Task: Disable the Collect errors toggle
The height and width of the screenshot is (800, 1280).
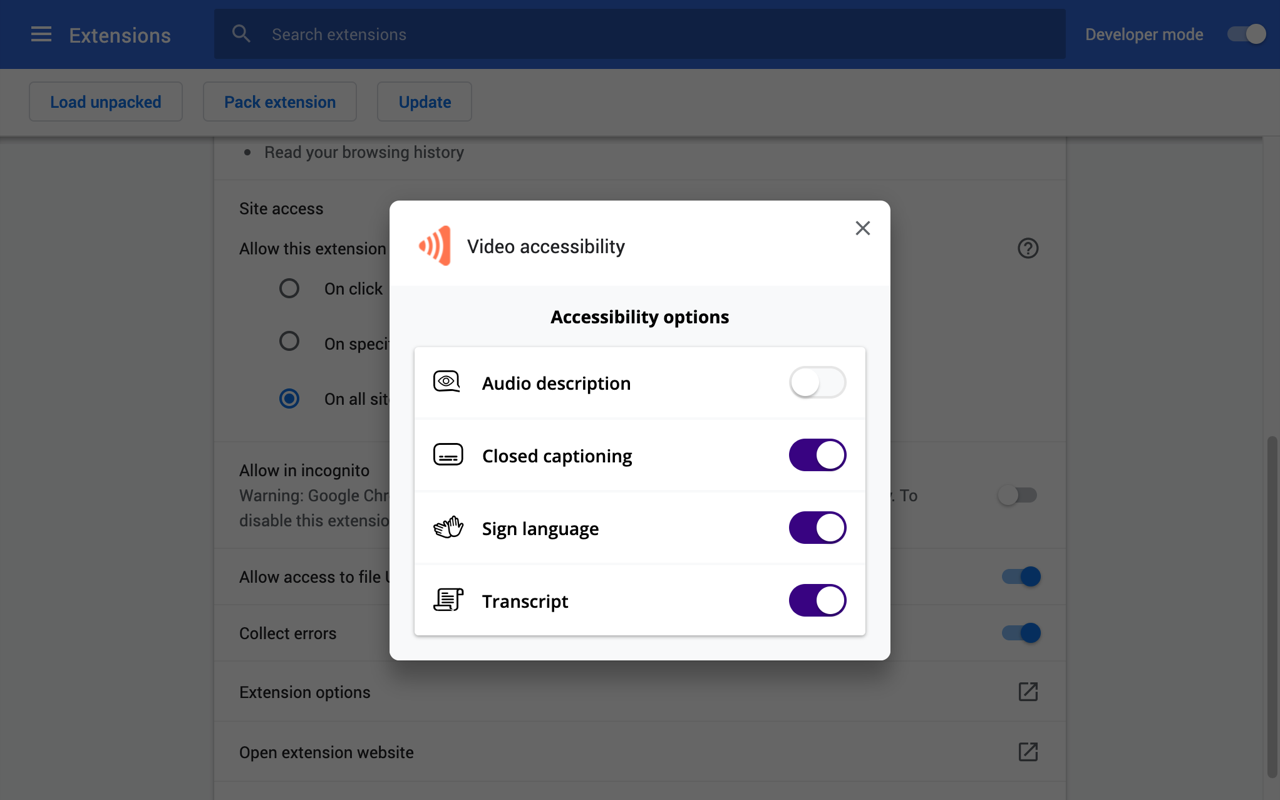Action: [1019, 633]
